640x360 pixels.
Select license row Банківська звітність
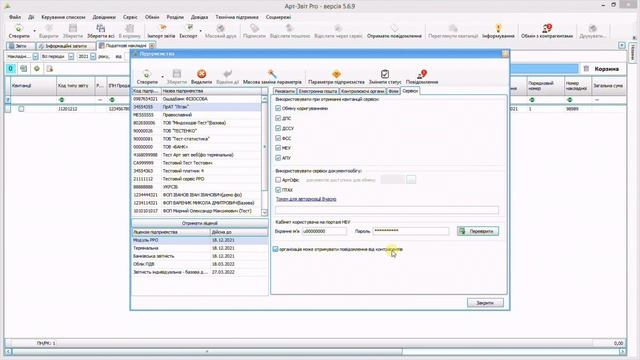pyautogui.click(x=200, y=256)
